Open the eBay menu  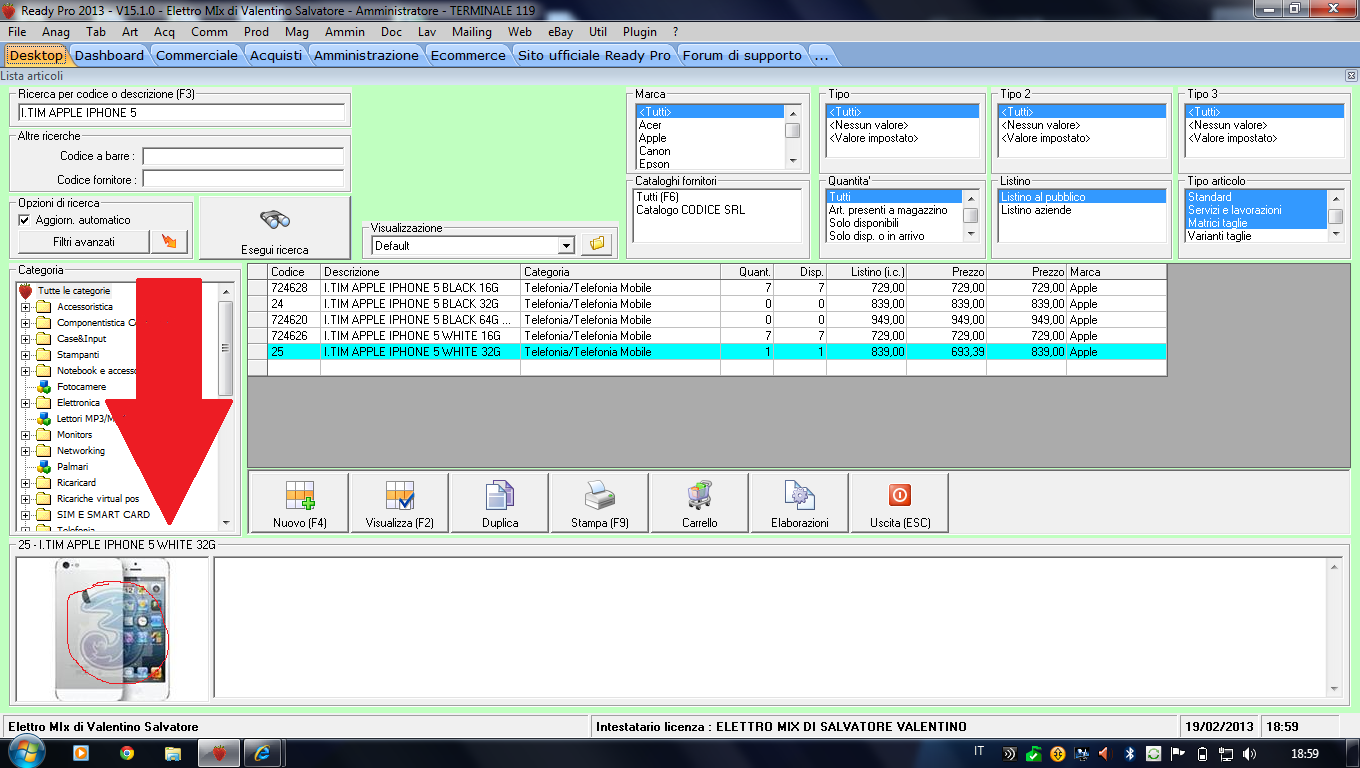point(560,32)
